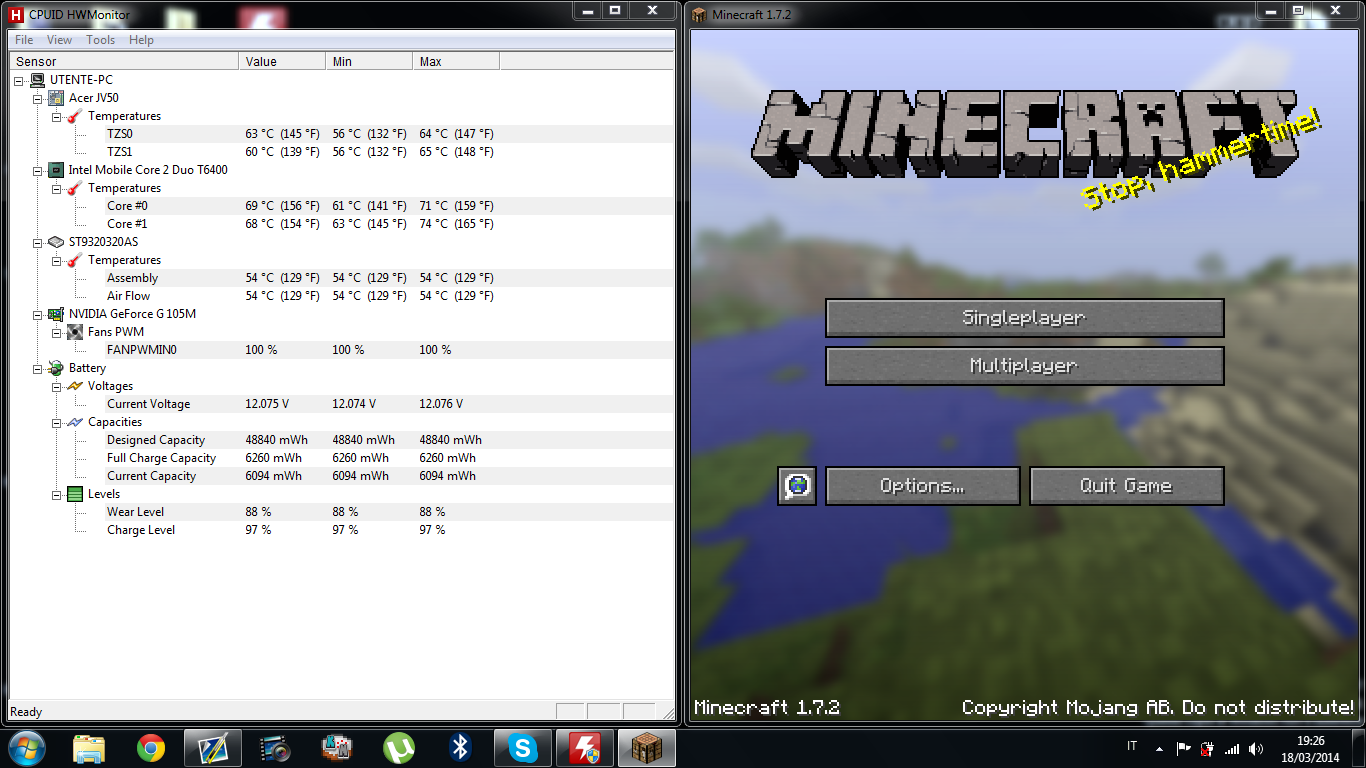The height and width of the screenshot is (768, 1366).
Task: Collapse the Battery node
Action: tap(38, 368)
